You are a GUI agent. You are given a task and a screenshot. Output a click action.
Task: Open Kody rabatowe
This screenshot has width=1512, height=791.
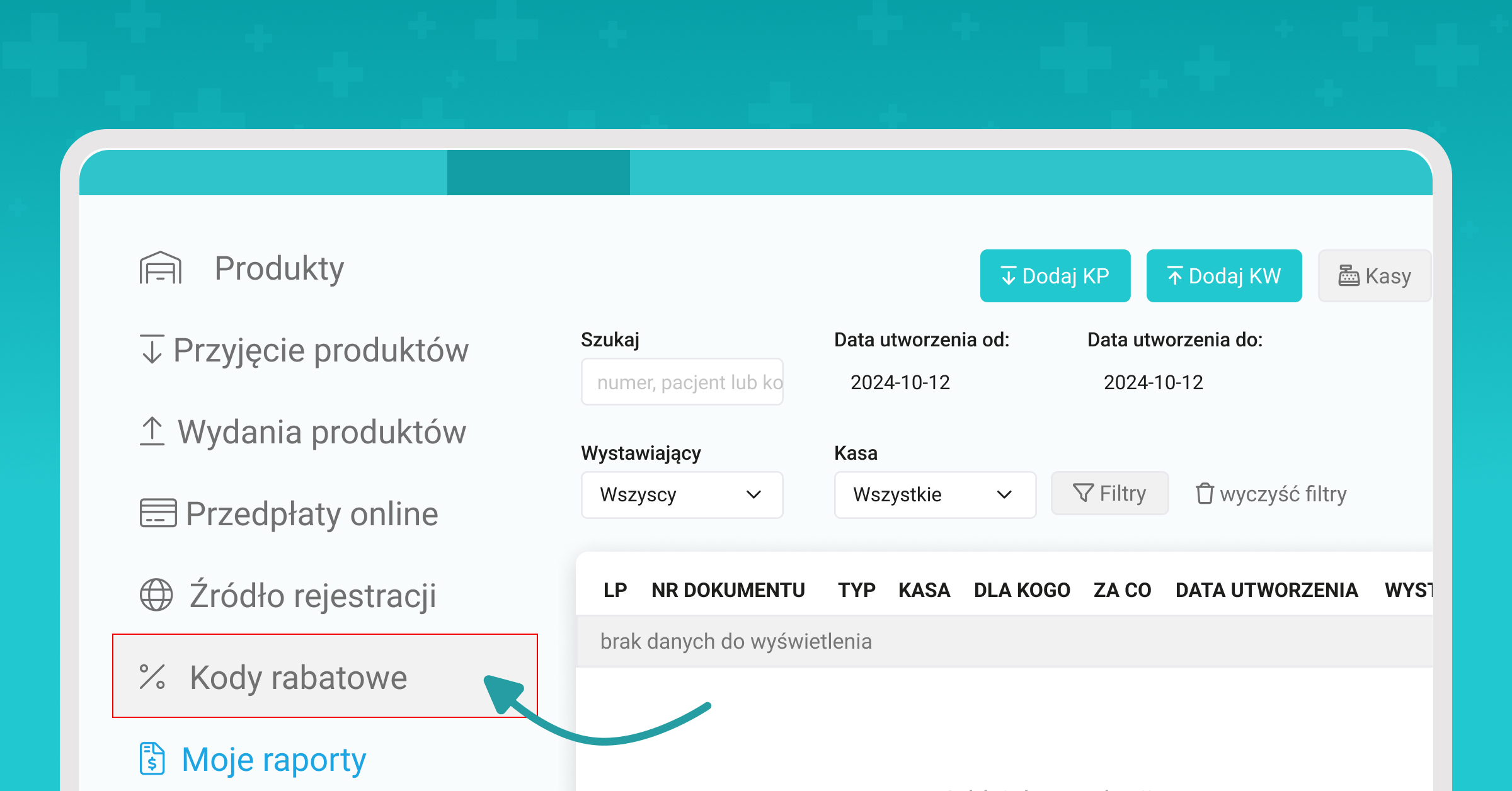click(x=325, y=676)
